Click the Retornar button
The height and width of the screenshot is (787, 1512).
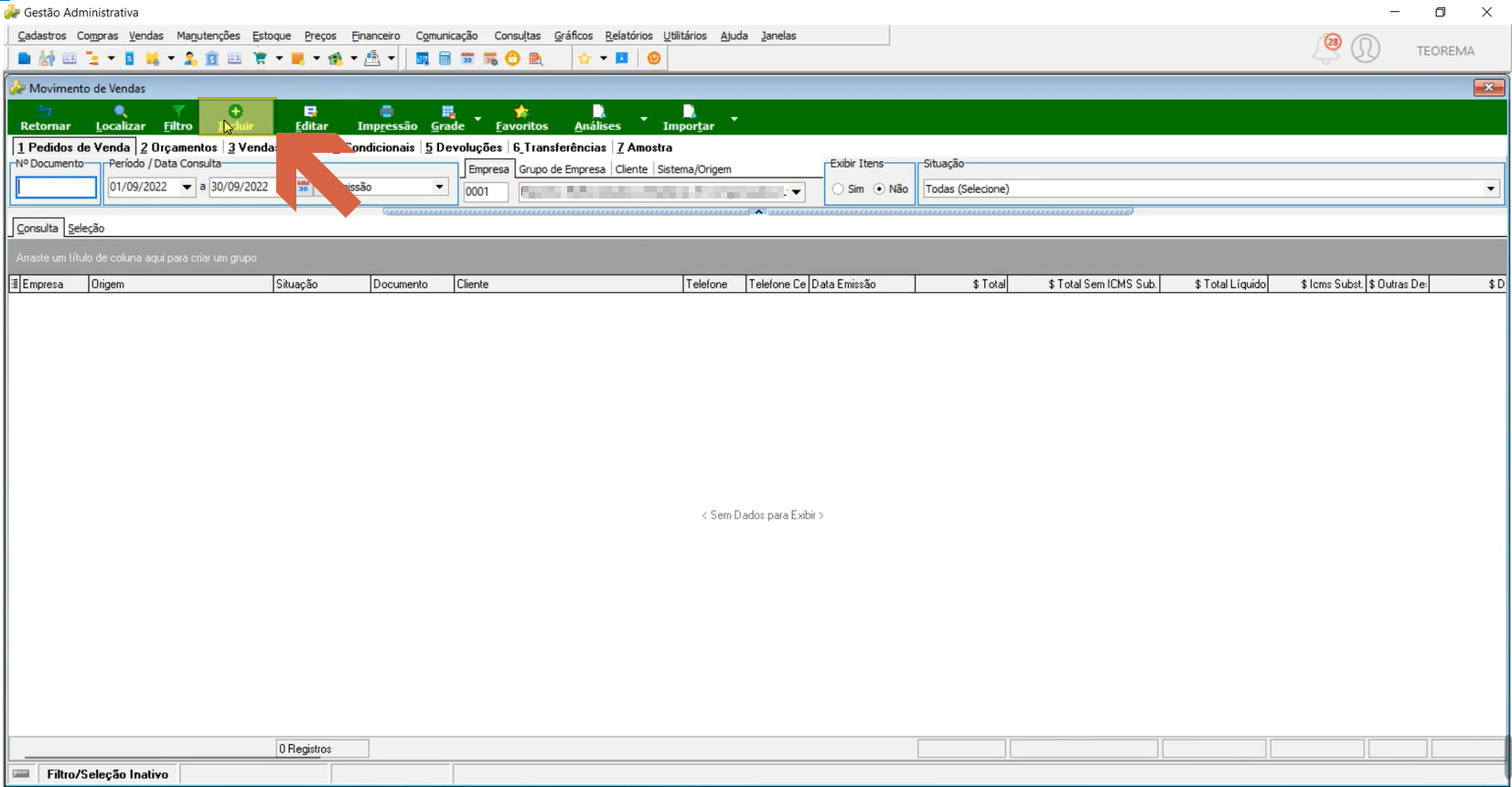[x=46, y=118]
